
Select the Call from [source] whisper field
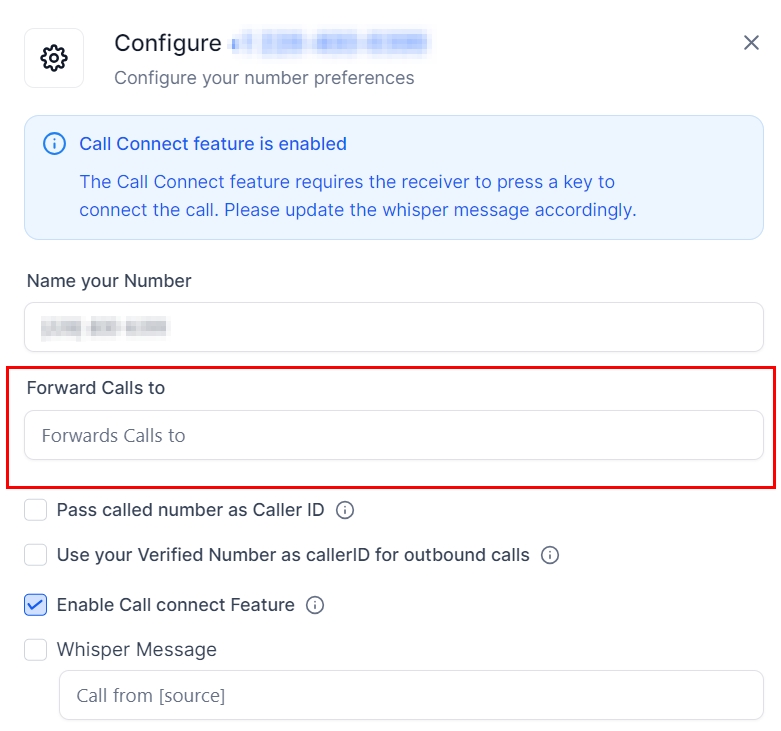pos(410,695)
